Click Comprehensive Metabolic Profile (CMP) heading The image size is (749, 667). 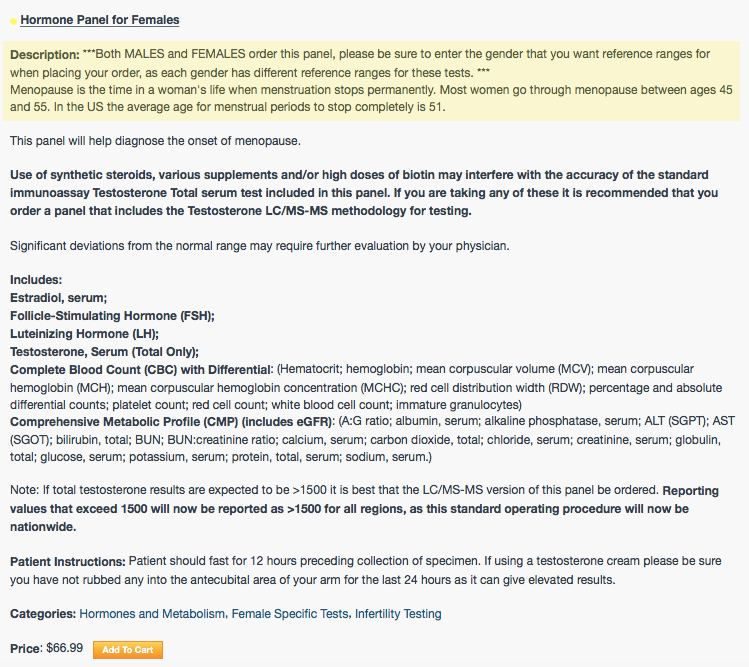171,422
